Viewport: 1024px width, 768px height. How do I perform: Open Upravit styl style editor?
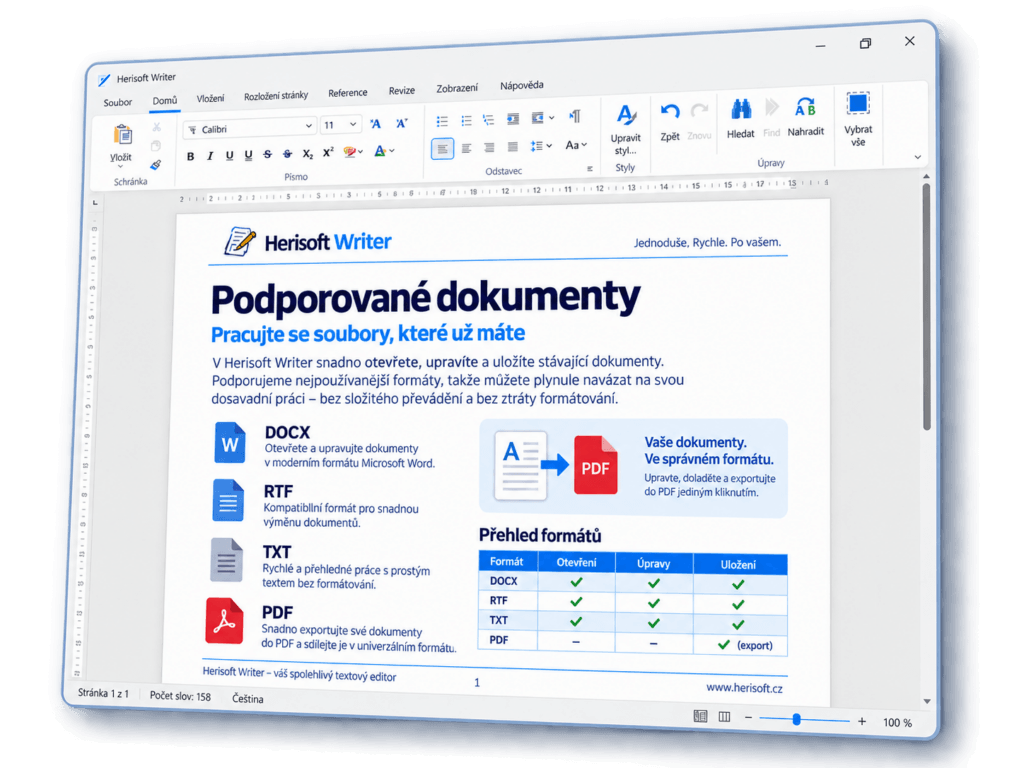[626, 130]
